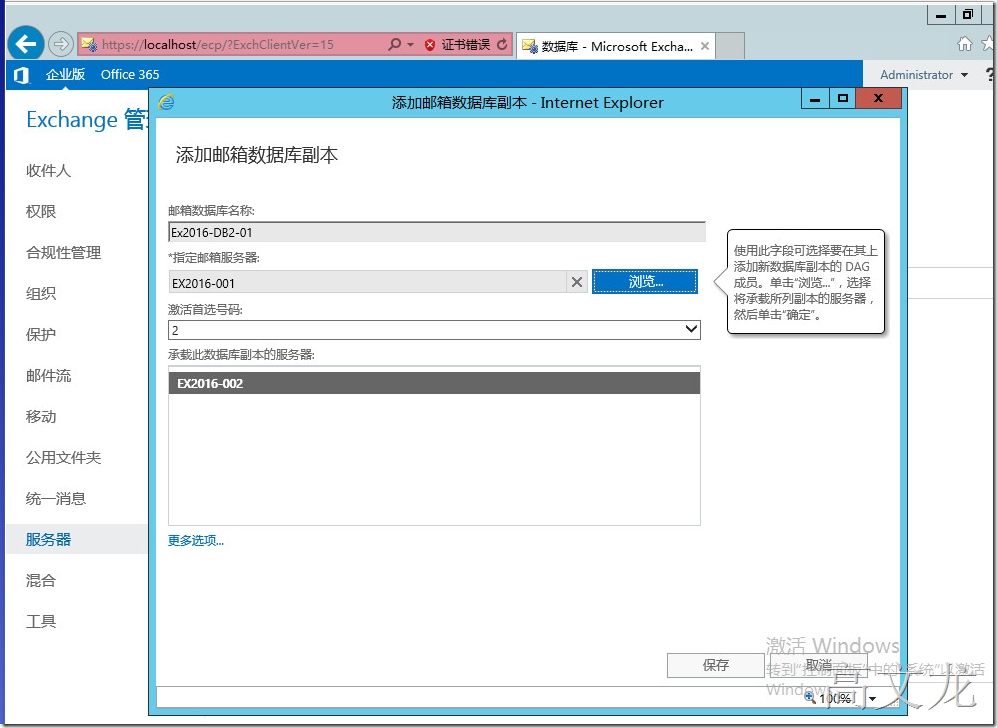The width and height of the screenshot is (997, 728).
Task: Click the 激活首选号码 label
Action: click(205, 310)
